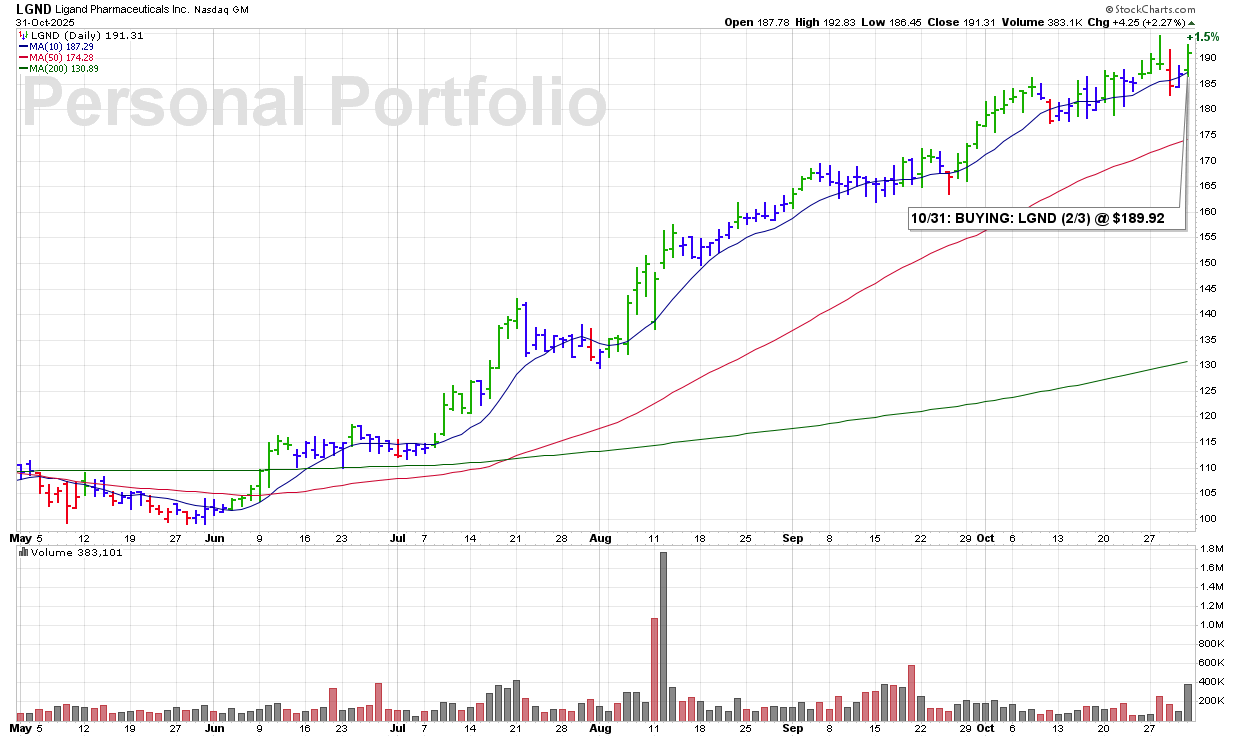
Task: Click the LGND ticker symbol title
Action: (x=36, y=9)
